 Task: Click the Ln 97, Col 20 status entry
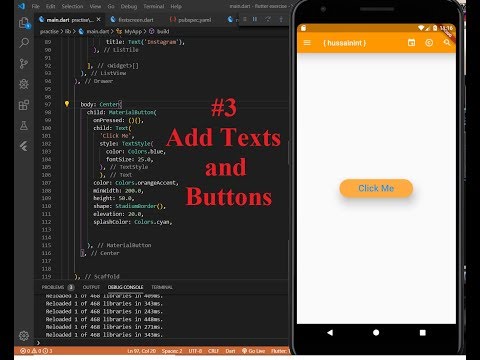pos(142,351)
